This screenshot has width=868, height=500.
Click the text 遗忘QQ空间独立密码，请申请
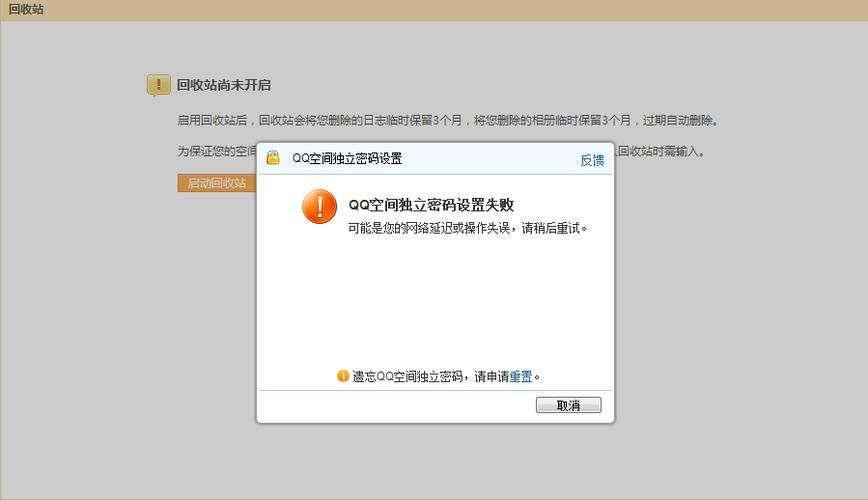pyautogui.click(x=431, y=377)
